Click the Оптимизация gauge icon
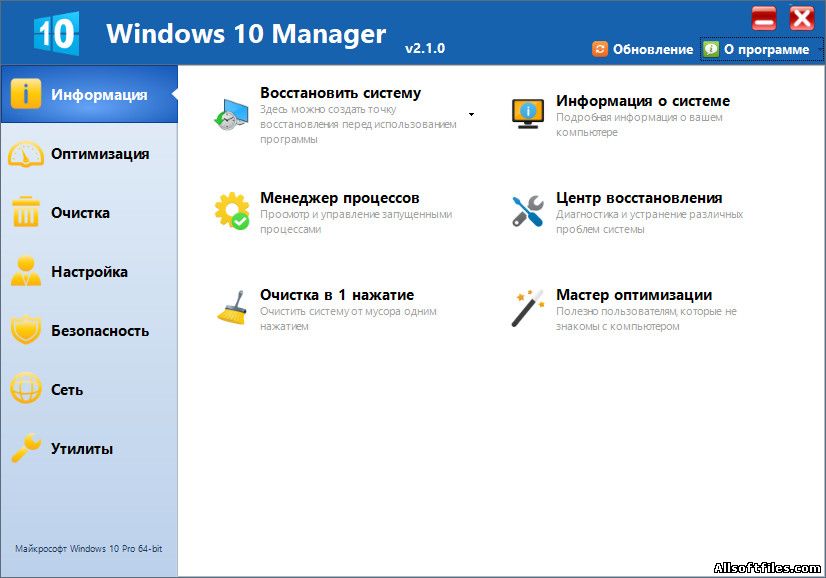 pos(26,154)
